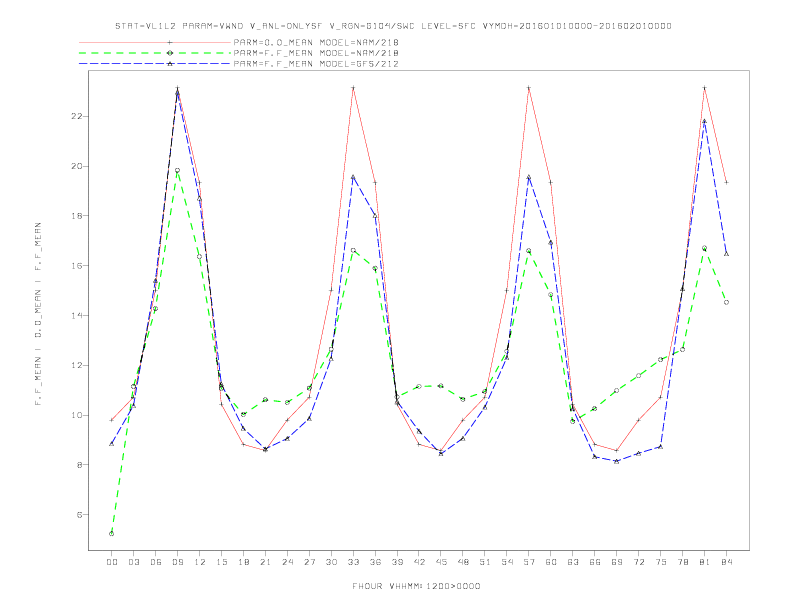Select legend entry PARM=F.F_MEAN MODEL=GFS/212

316,64
